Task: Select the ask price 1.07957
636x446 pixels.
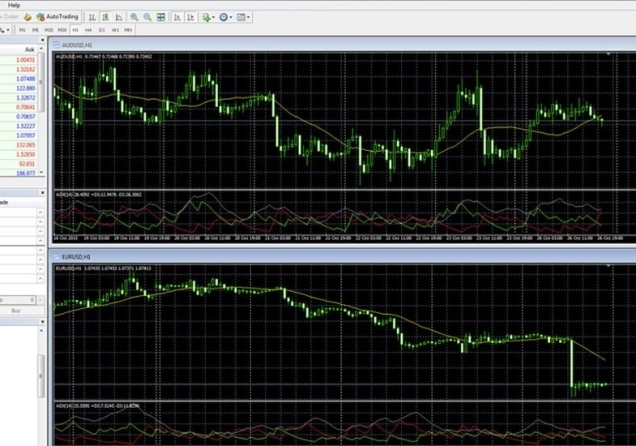Action: 26,135
